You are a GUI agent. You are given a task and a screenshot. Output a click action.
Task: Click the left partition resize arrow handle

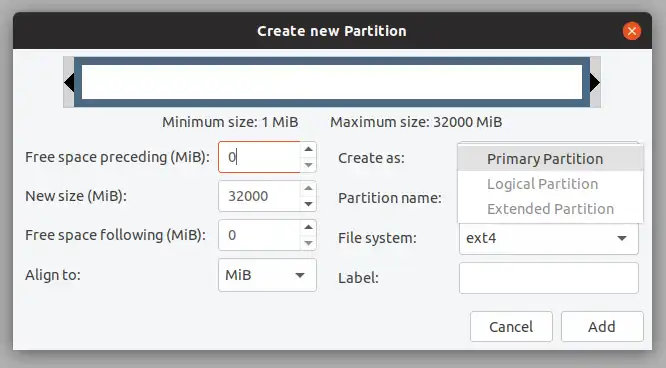point(69,82)
